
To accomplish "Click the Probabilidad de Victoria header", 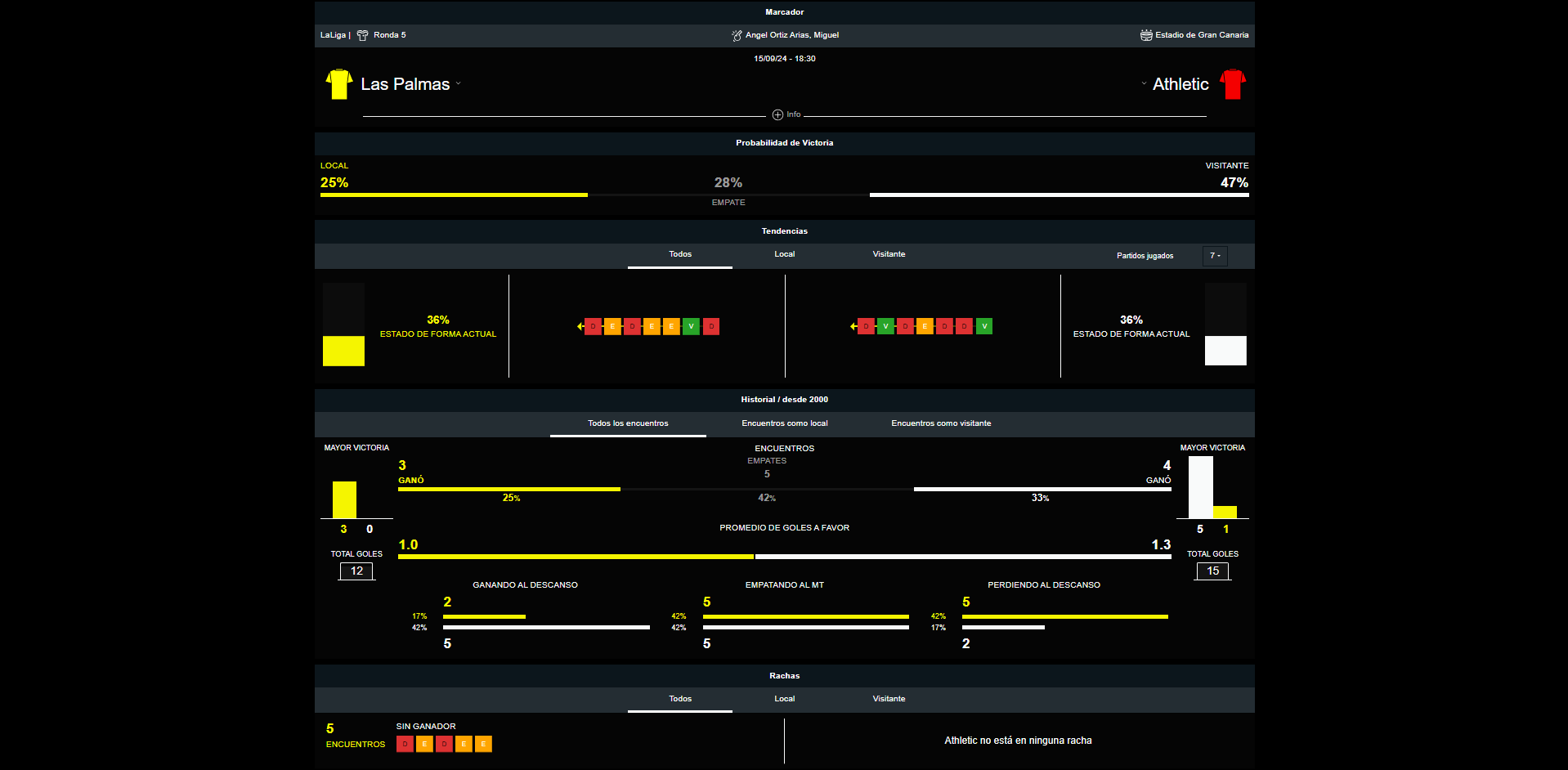I will coord(785,143).
